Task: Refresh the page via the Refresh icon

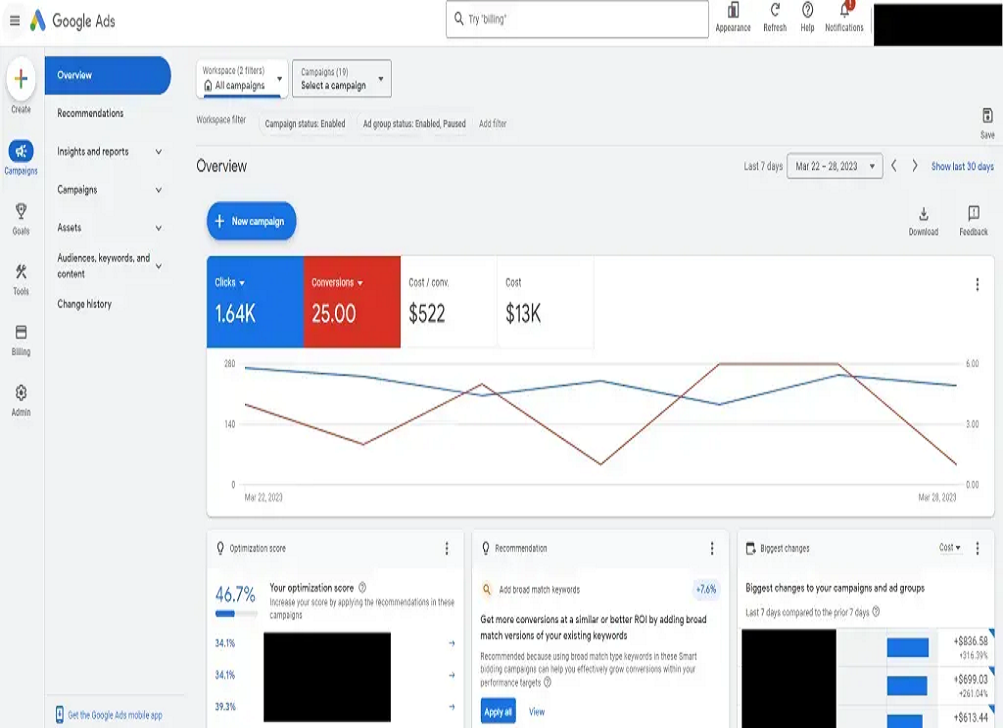Action: pos(773,12)
